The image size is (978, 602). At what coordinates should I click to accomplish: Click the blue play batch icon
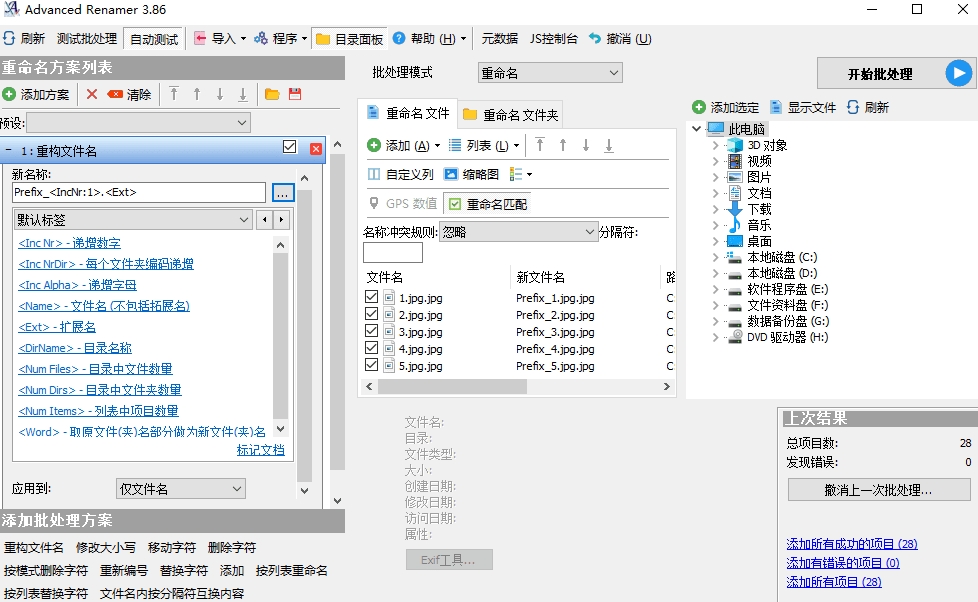point(959,74)
